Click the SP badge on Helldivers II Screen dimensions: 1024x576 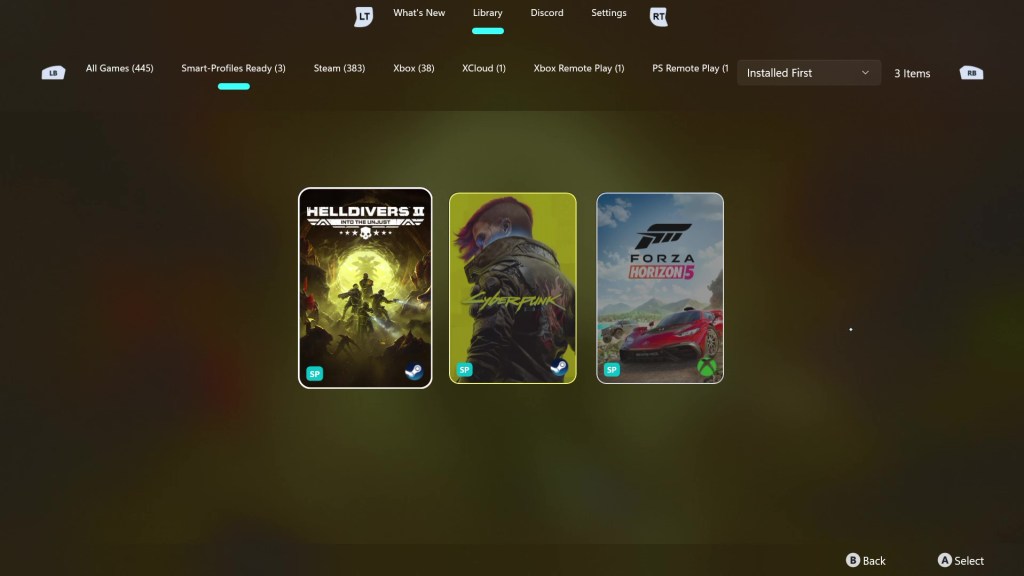[314, 371]
